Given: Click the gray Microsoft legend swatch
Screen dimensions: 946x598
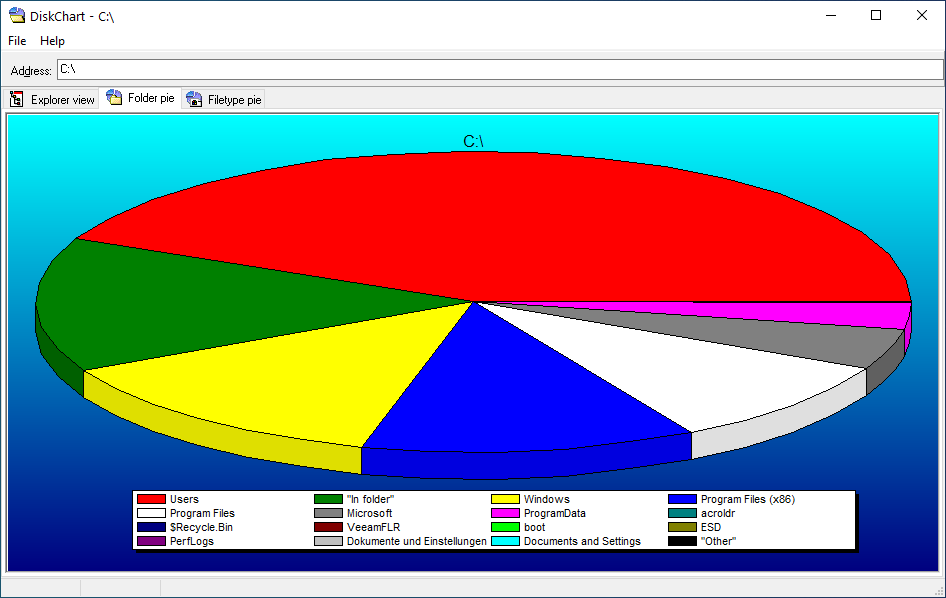Looking at the screenshot, I should 328,513.
